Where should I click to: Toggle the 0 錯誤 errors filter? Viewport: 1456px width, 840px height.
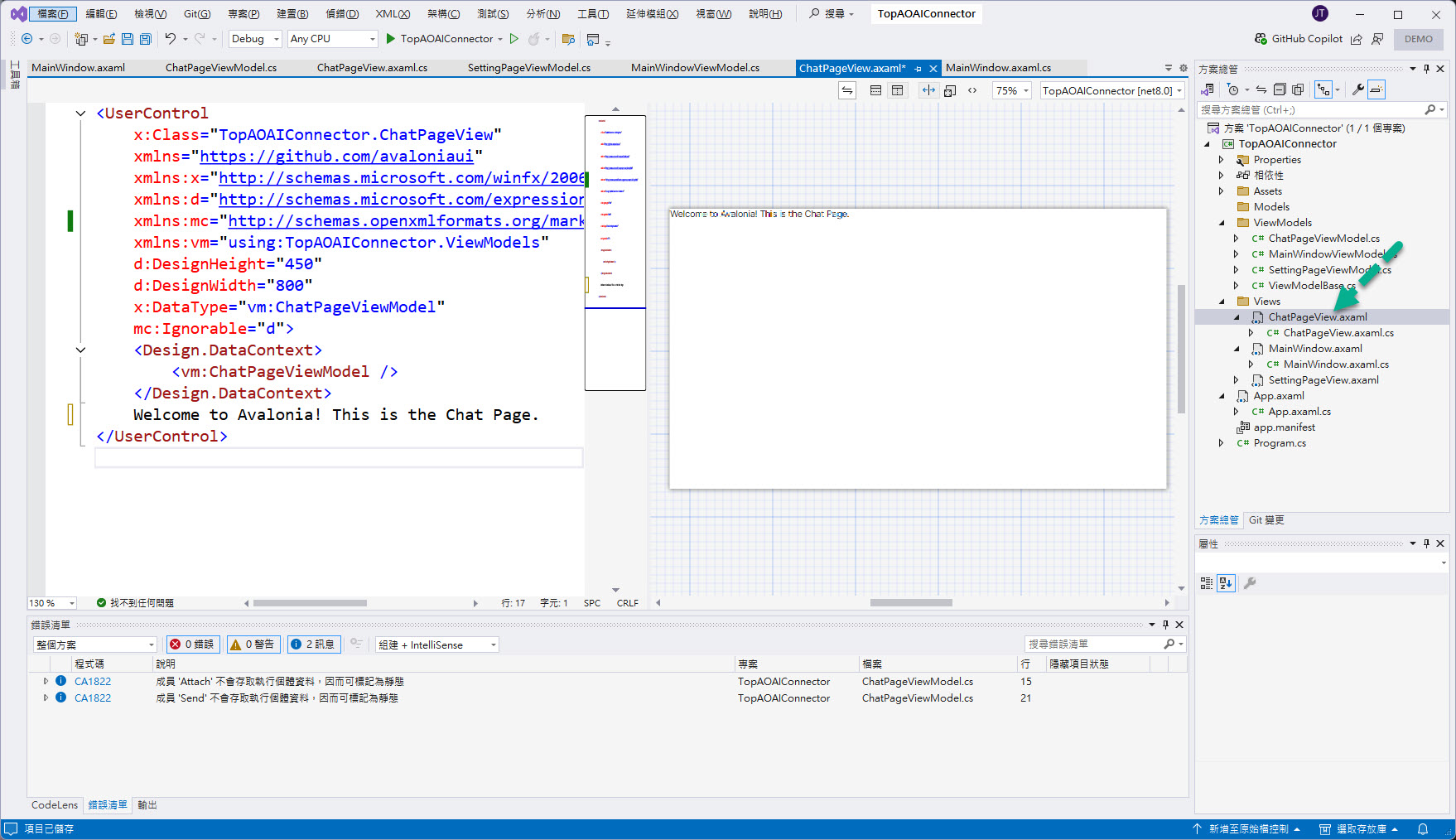click(191, 644)
